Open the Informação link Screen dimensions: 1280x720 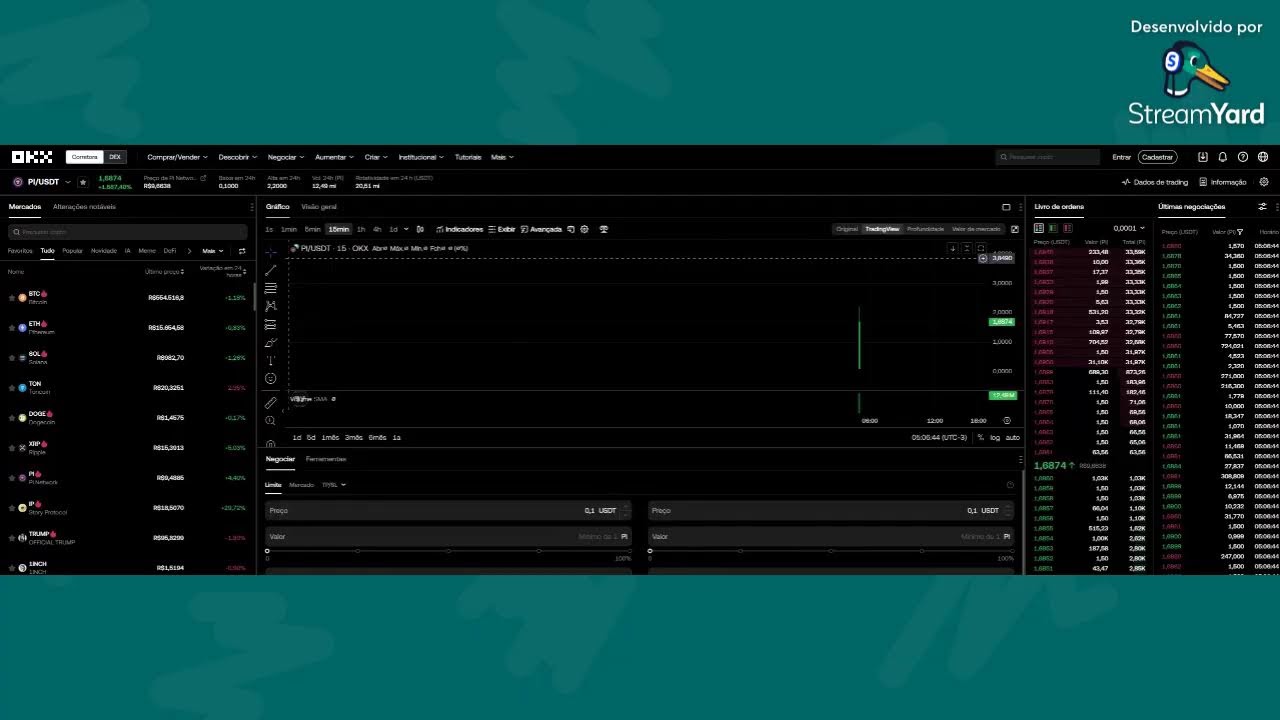click(1223, 182)
